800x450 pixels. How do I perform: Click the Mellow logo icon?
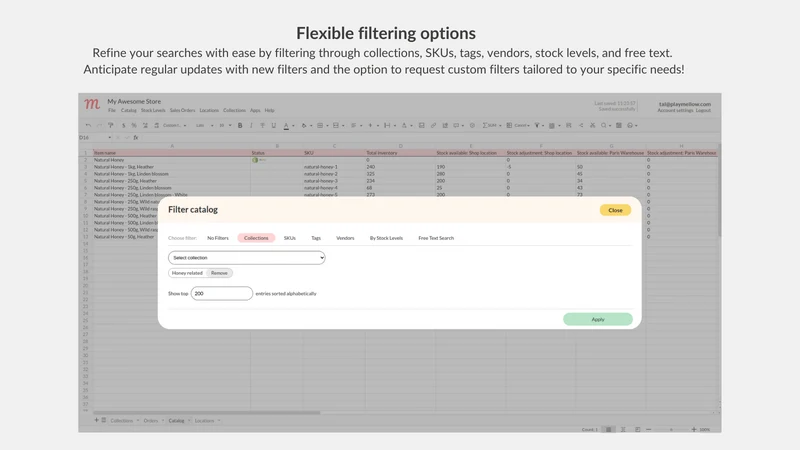point(92,104)
